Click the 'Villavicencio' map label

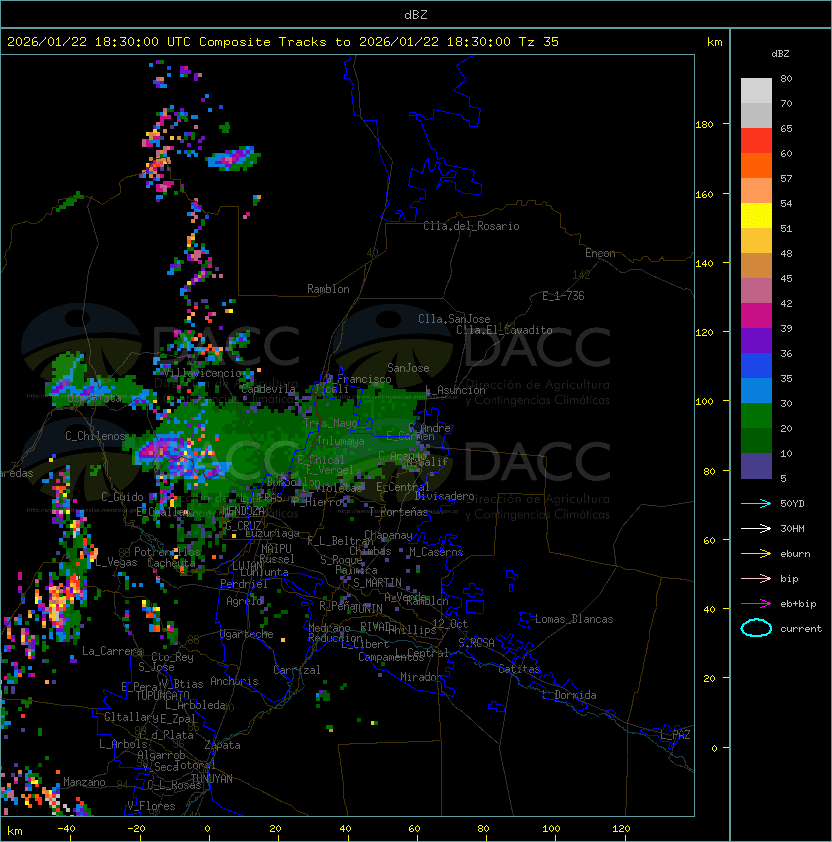(x=202, y=373)
